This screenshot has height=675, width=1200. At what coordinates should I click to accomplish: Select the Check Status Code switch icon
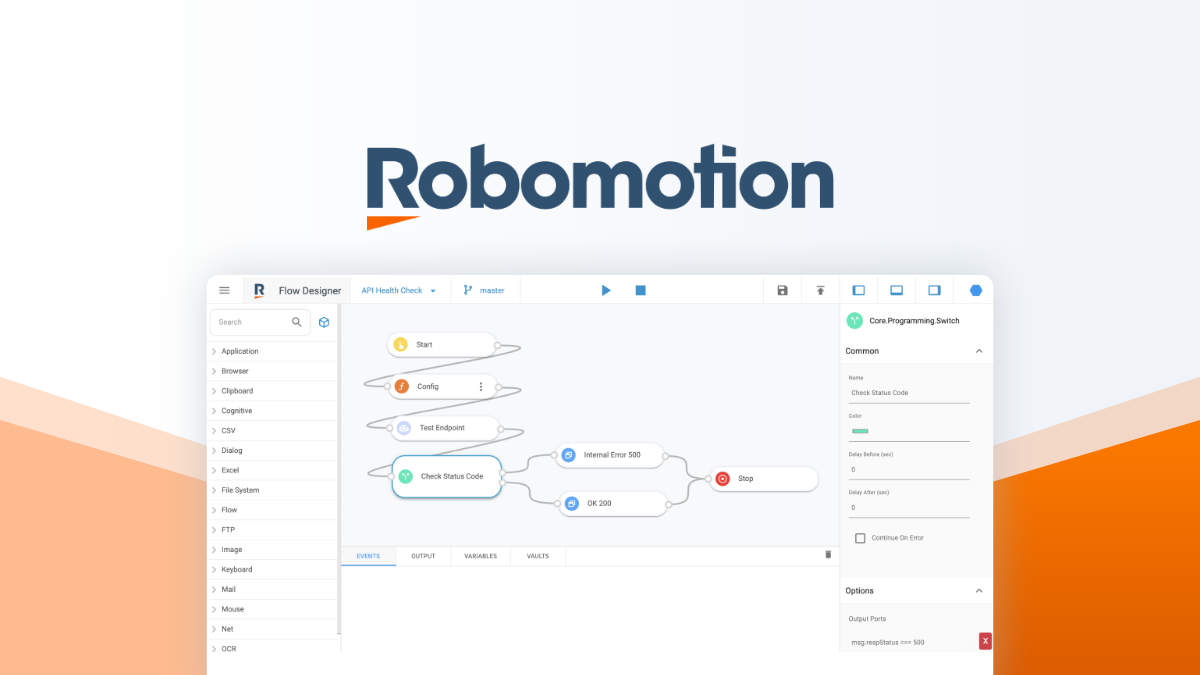pyautogui.click(x=405, y=477)
